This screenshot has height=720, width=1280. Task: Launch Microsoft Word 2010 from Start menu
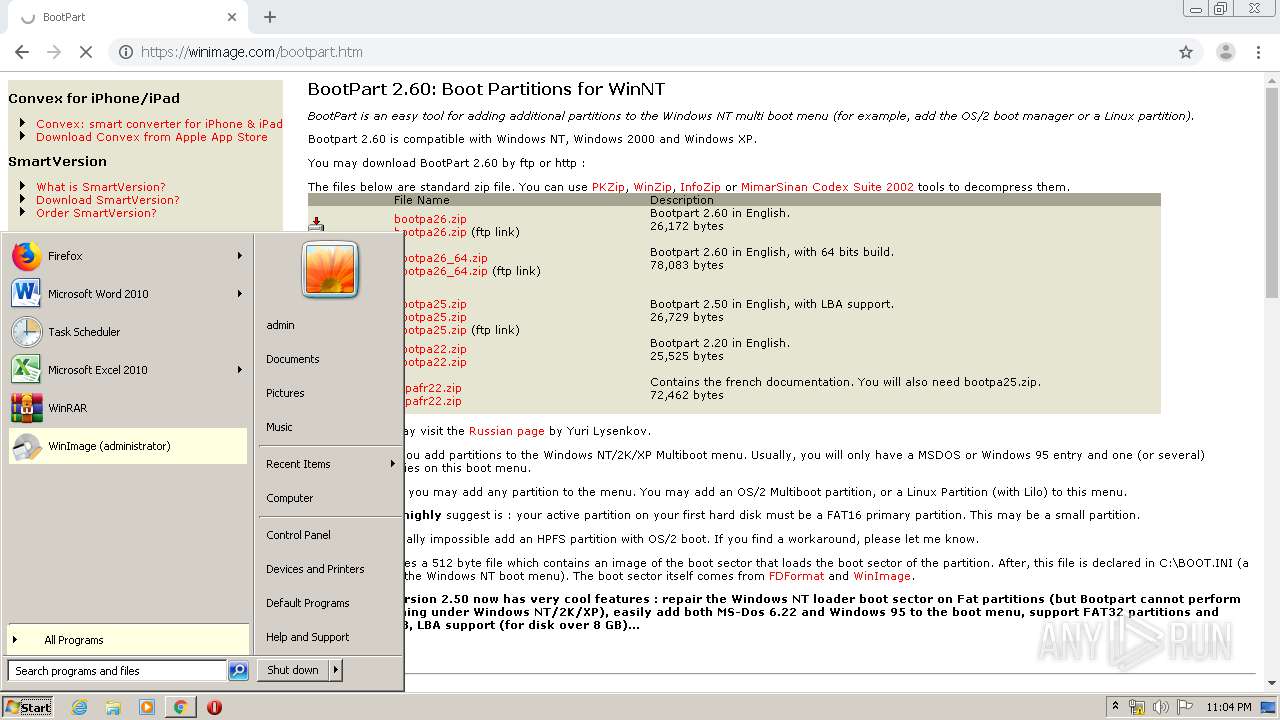pyautogui.click(x=127, y=294)
